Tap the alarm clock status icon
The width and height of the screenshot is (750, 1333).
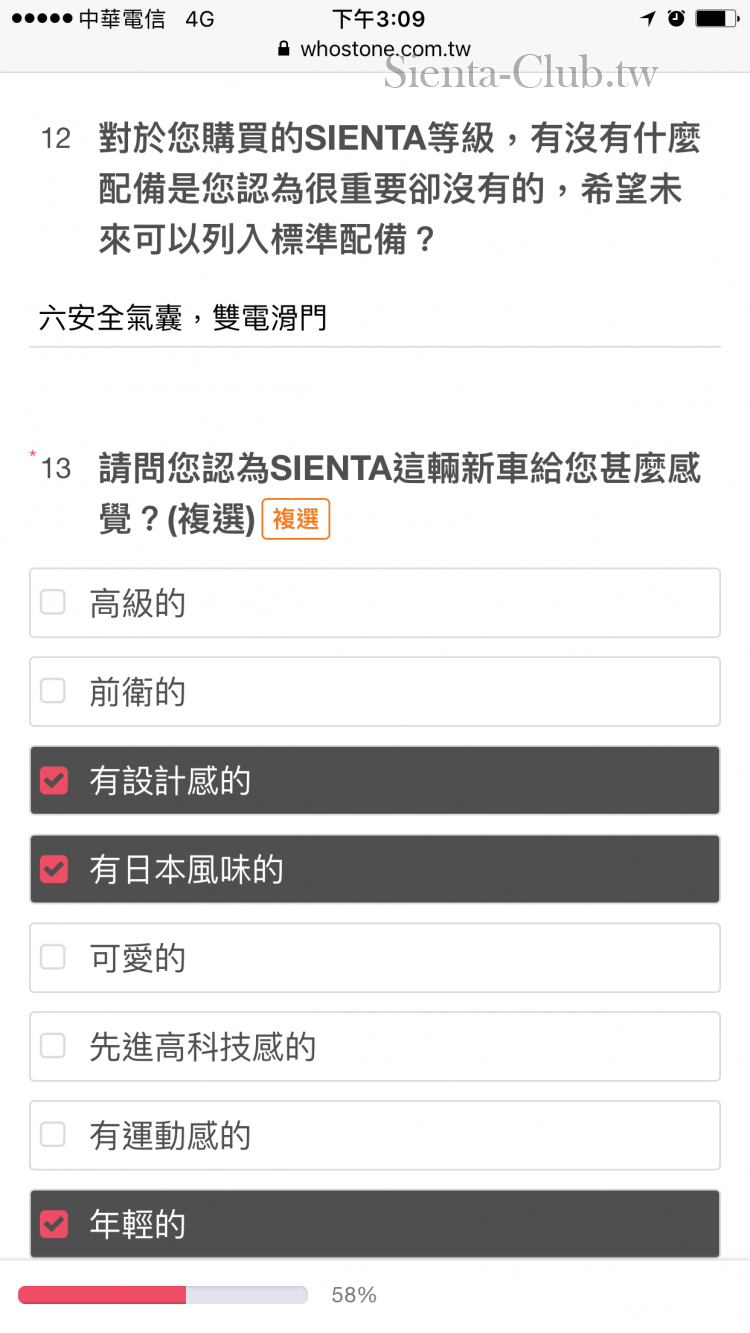(676, 18)
